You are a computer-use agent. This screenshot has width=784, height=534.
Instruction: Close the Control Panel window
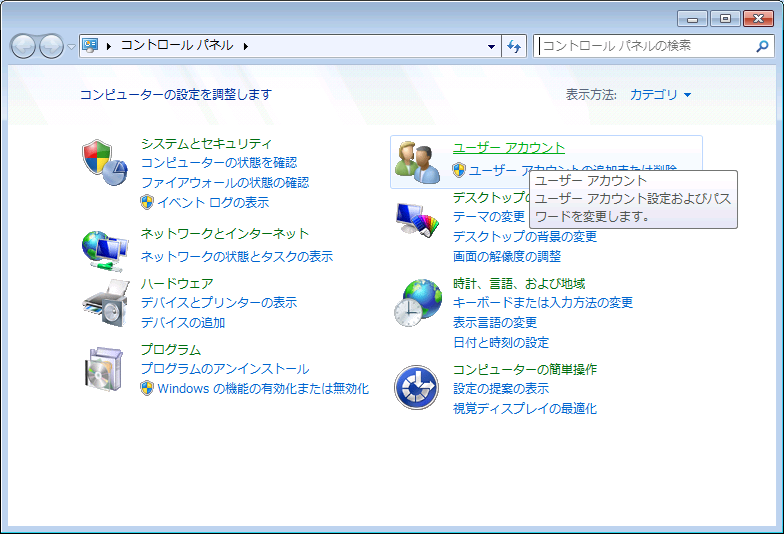pos(758,19)
